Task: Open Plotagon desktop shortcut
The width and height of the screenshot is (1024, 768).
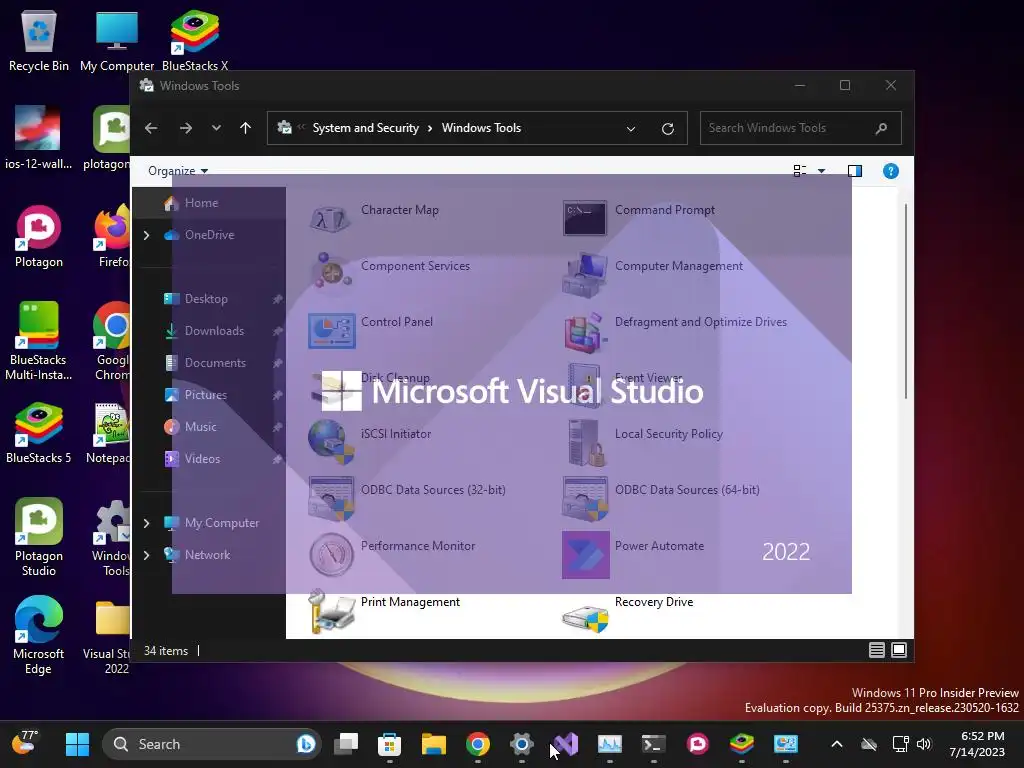Action: click(39, 237)
